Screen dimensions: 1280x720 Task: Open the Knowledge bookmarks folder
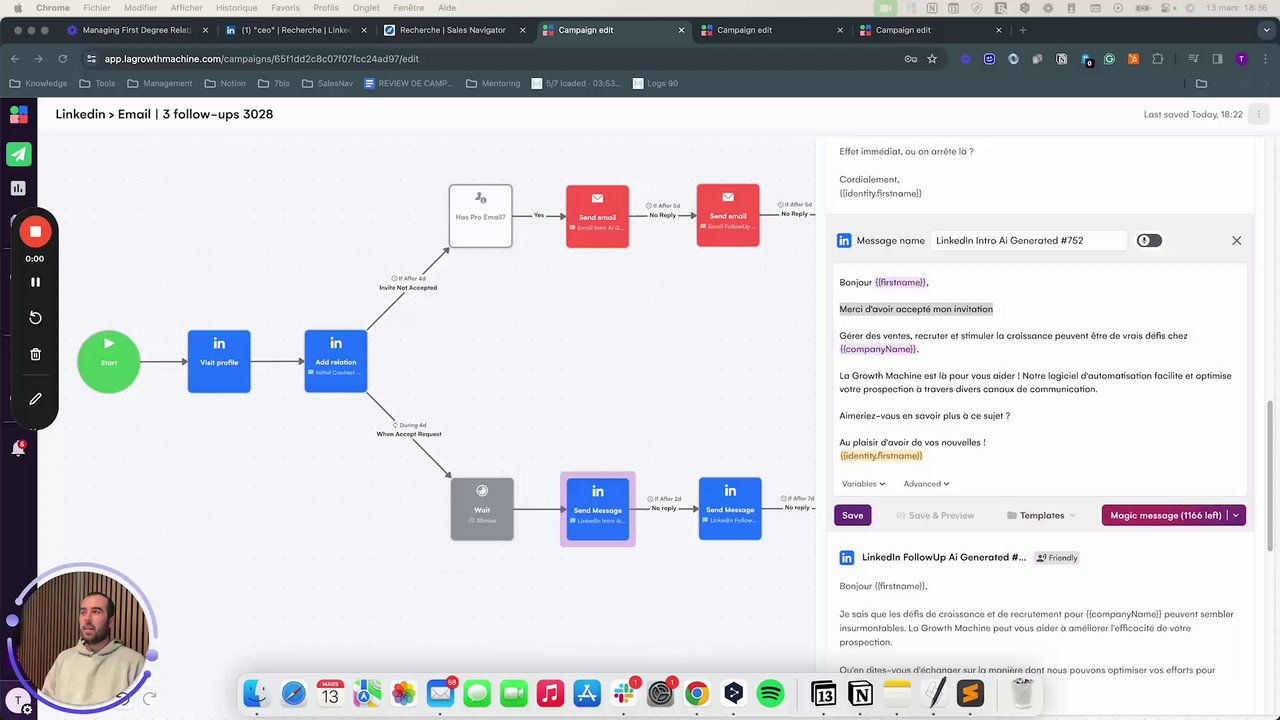[39, 83]
